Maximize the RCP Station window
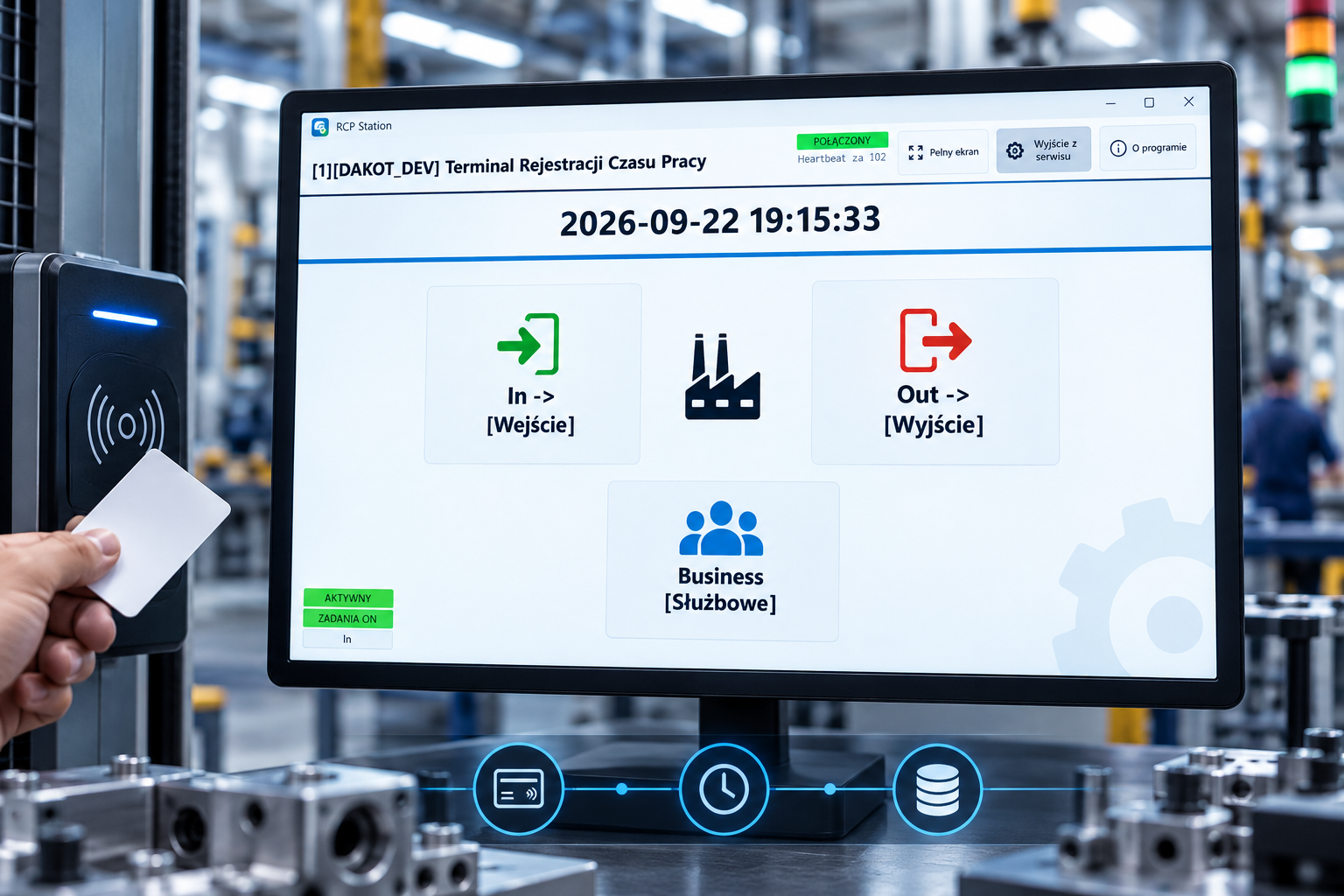 [1149, 102]
